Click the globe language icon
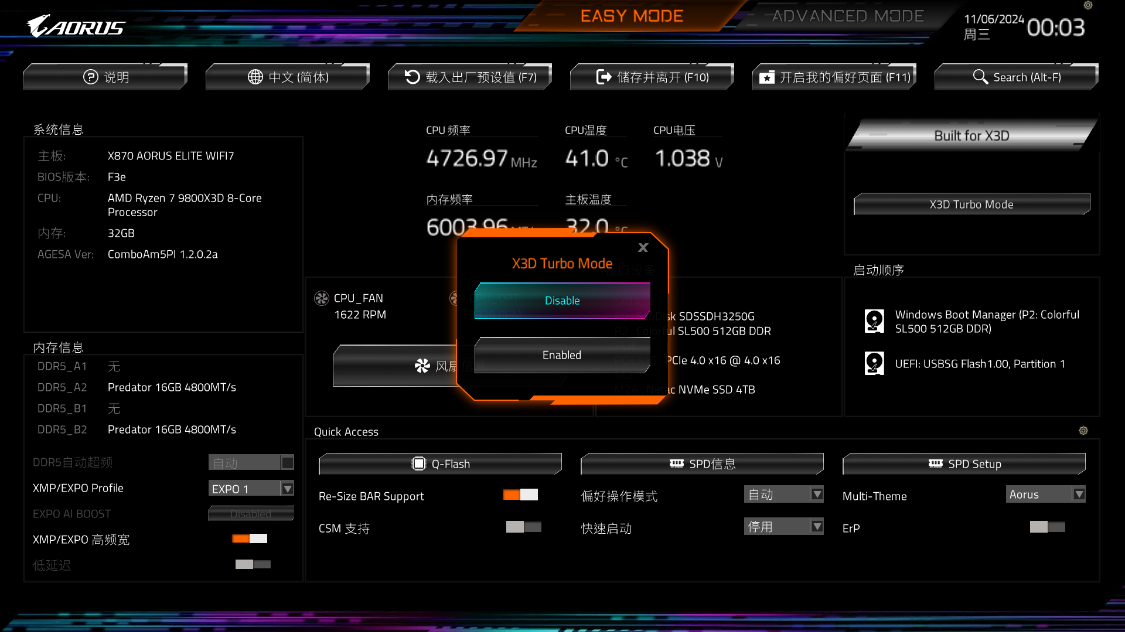Screen dimensions: 1125x632 coord(255,77)
